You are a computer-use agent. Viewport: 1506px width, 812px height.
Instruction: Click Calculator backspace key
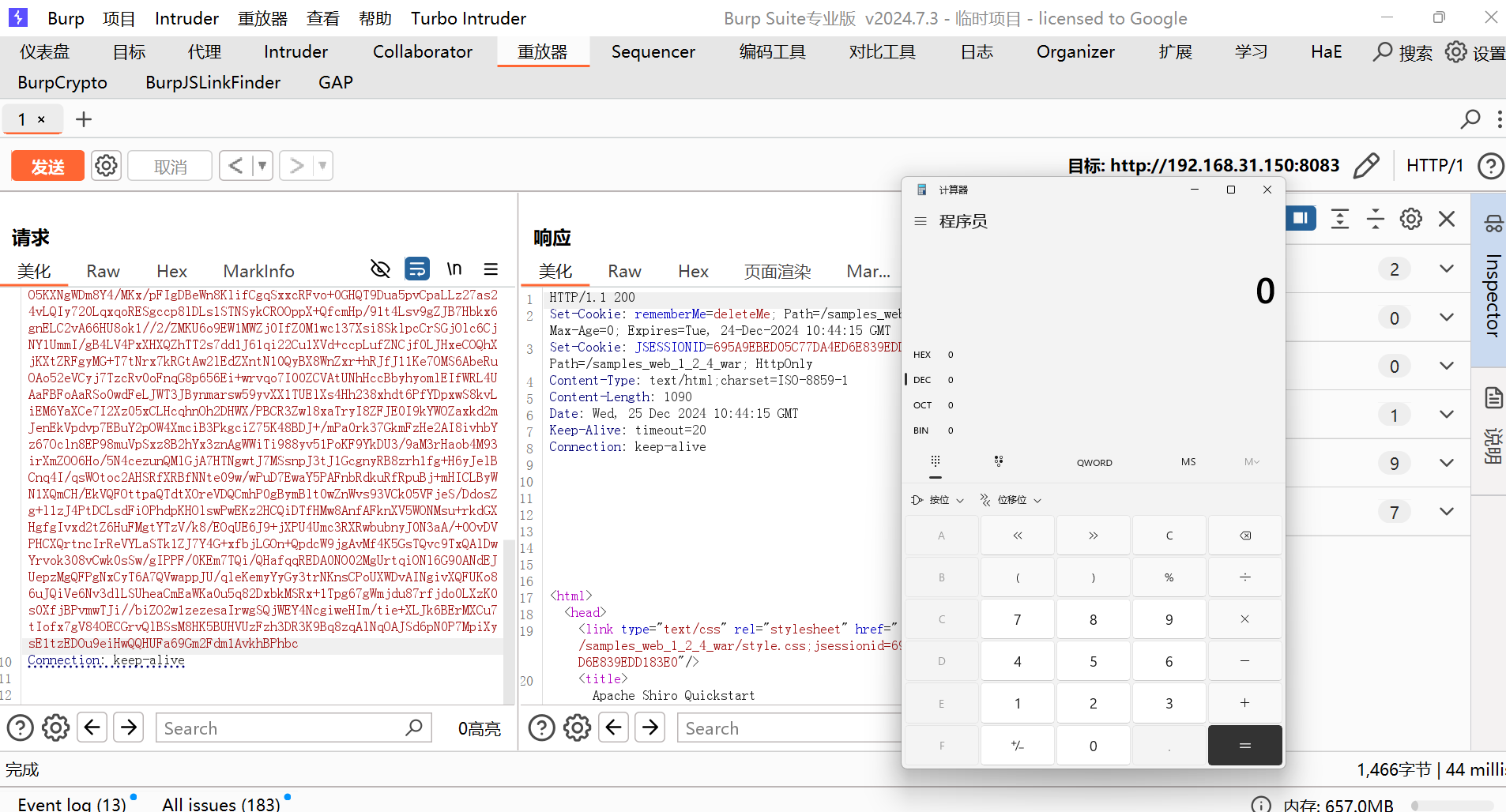(x=1245, y=536)
